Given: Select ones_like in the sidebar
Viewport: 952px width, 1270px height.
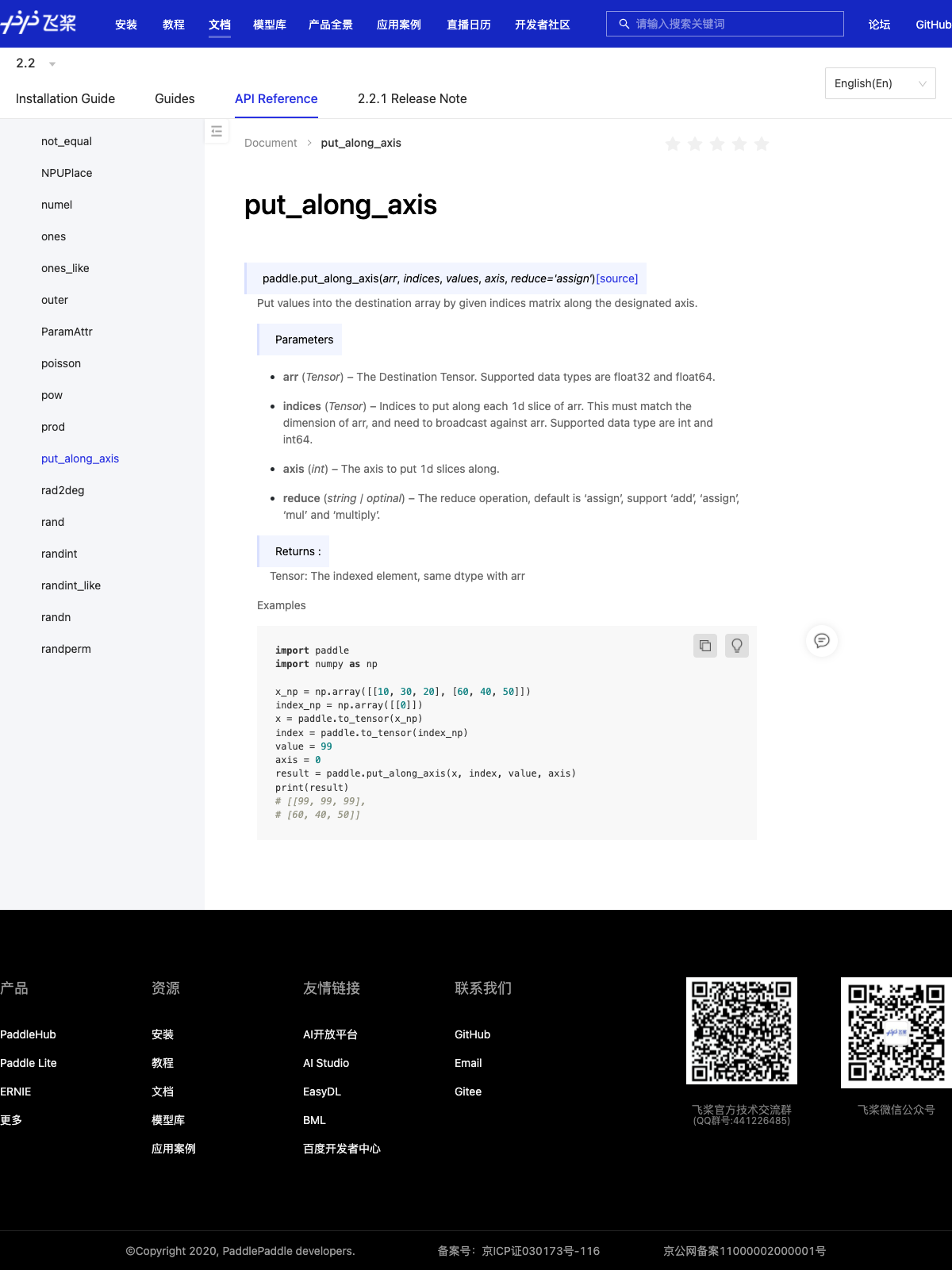Looking at the screenshot, I should [x=65, y=268].
